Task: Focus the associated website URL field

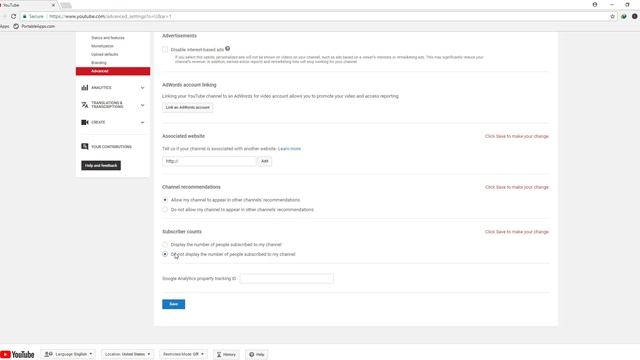Action: click(x=209, y=161)
